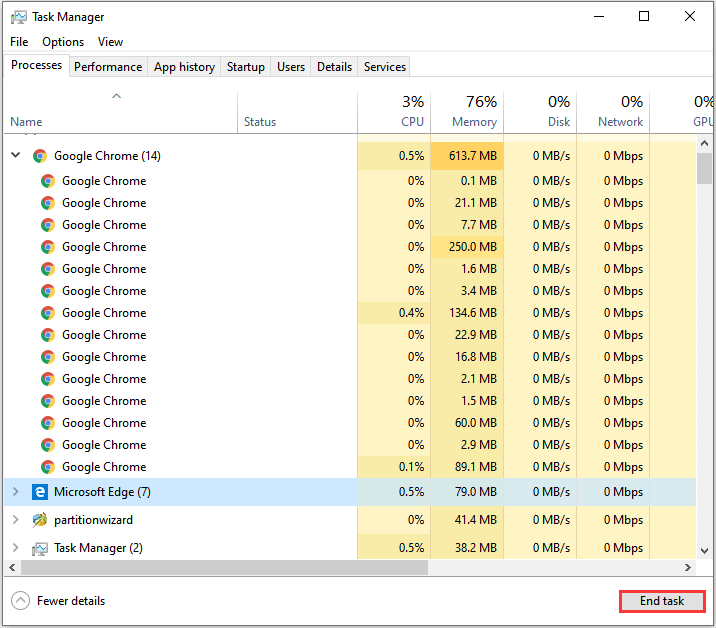
Task: Click Chrome icon in the 1.6 MB row
Action: pyautogui.click(x=48, y=269)
